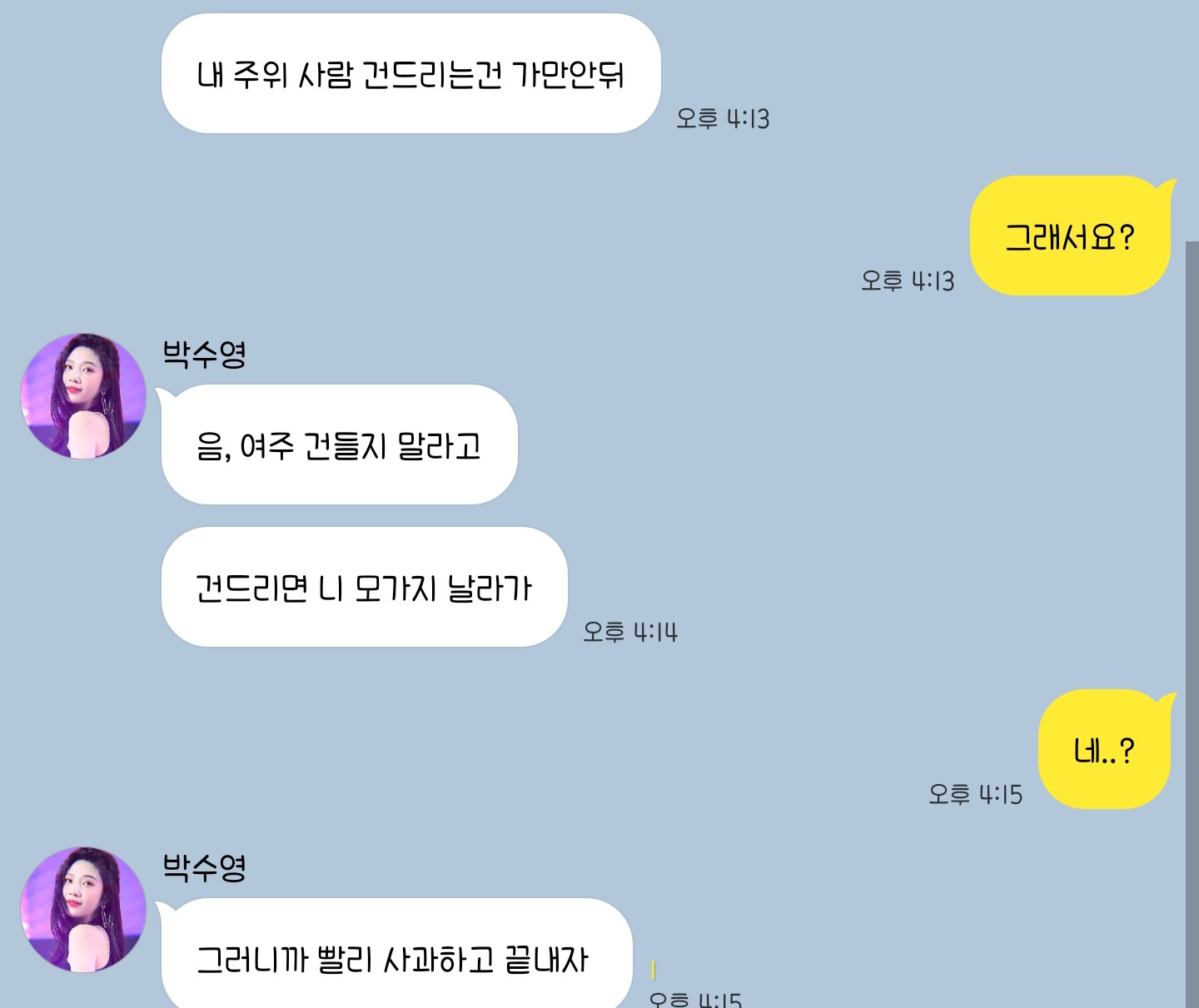Click the scrollbar track above the thumb
Image resolution: width=1199 pixels, height=1008 pixels.
tap(1192, 121)
